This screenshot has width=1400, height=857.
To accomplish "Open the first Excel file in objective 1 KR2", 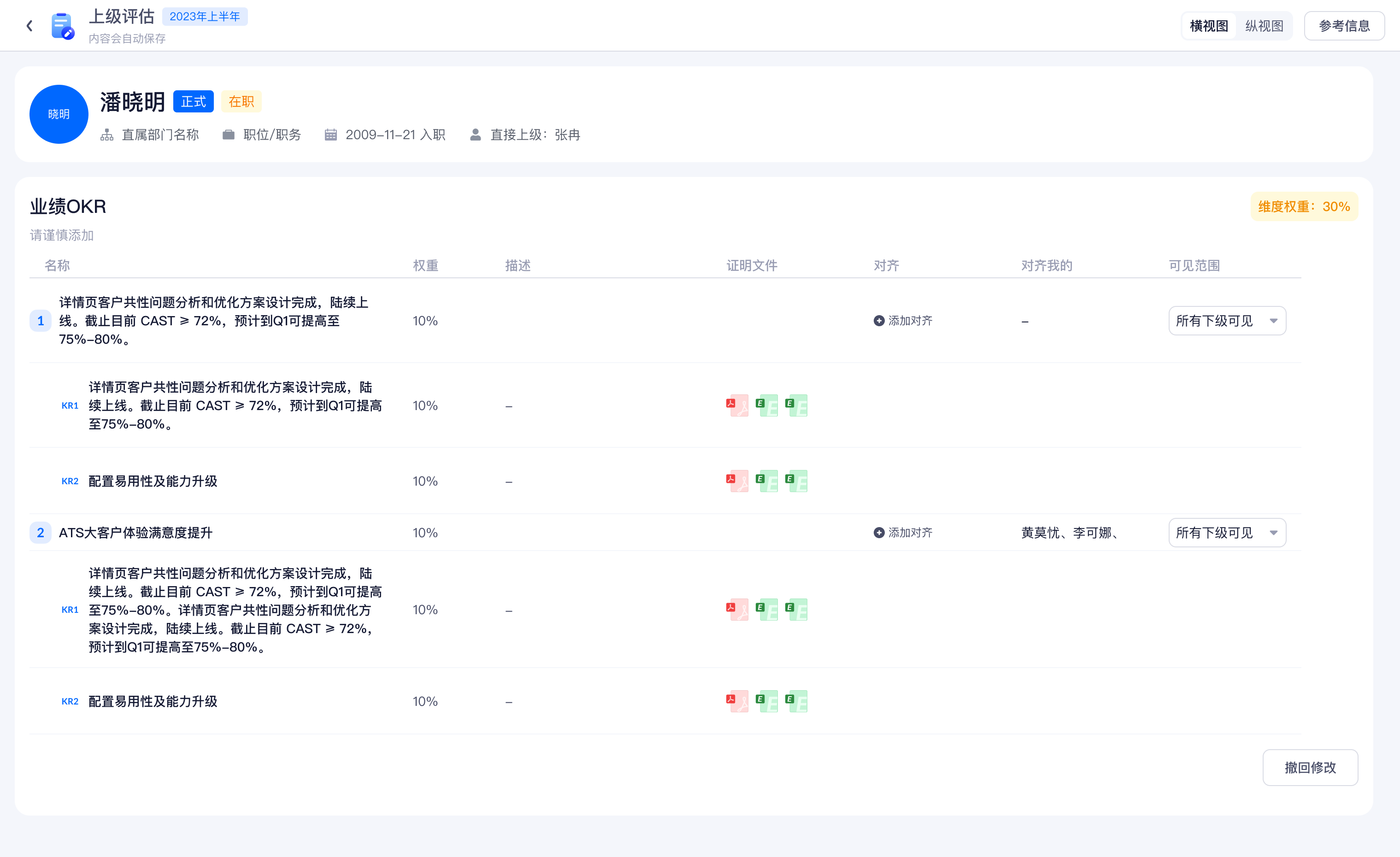I will tap(767, 481).
